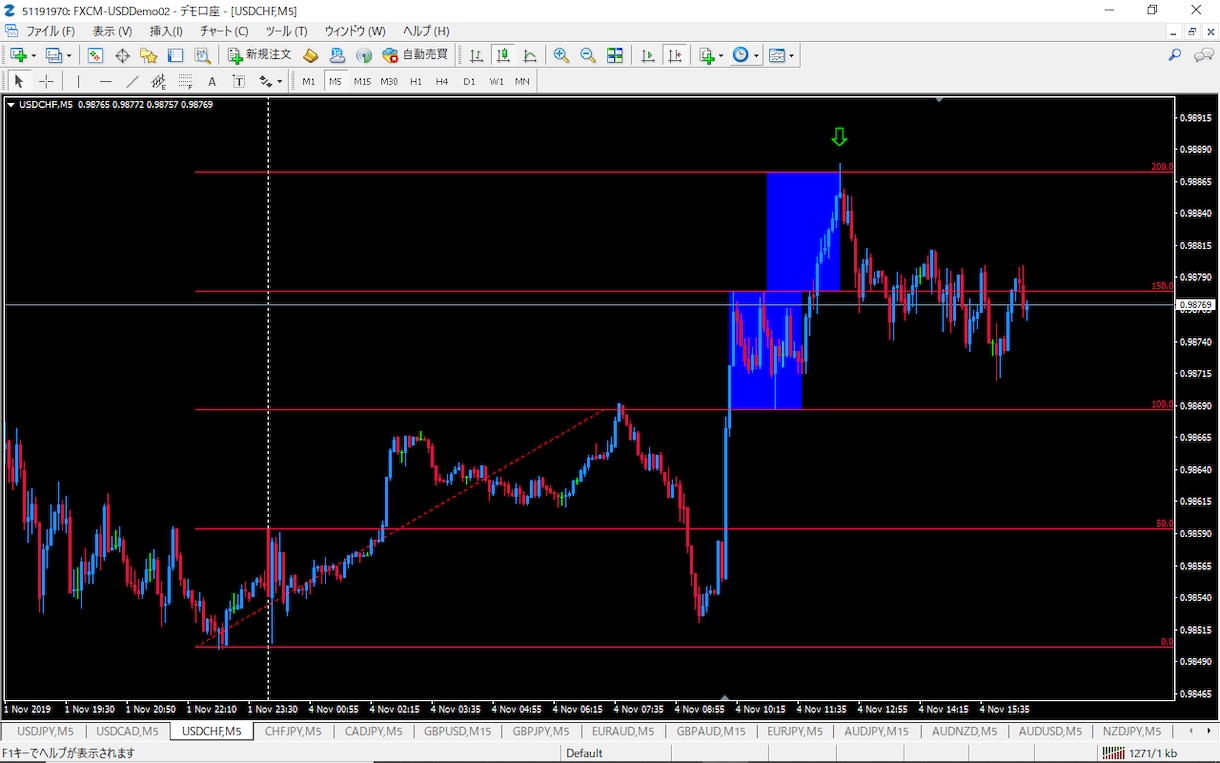Switch to the USDJPY,M5 chart tab

[x=46, y=732]
